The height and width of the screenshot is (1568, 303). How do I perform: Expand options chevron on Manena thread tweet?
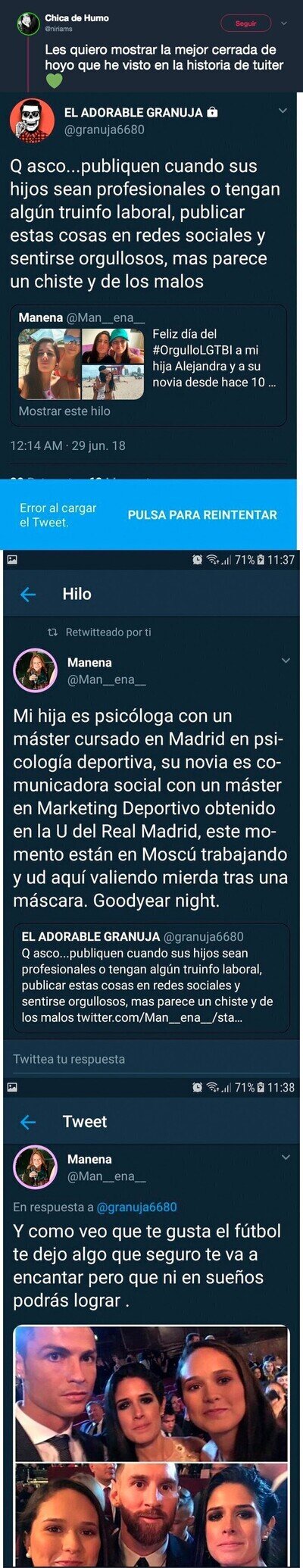[x=286, y=661]
